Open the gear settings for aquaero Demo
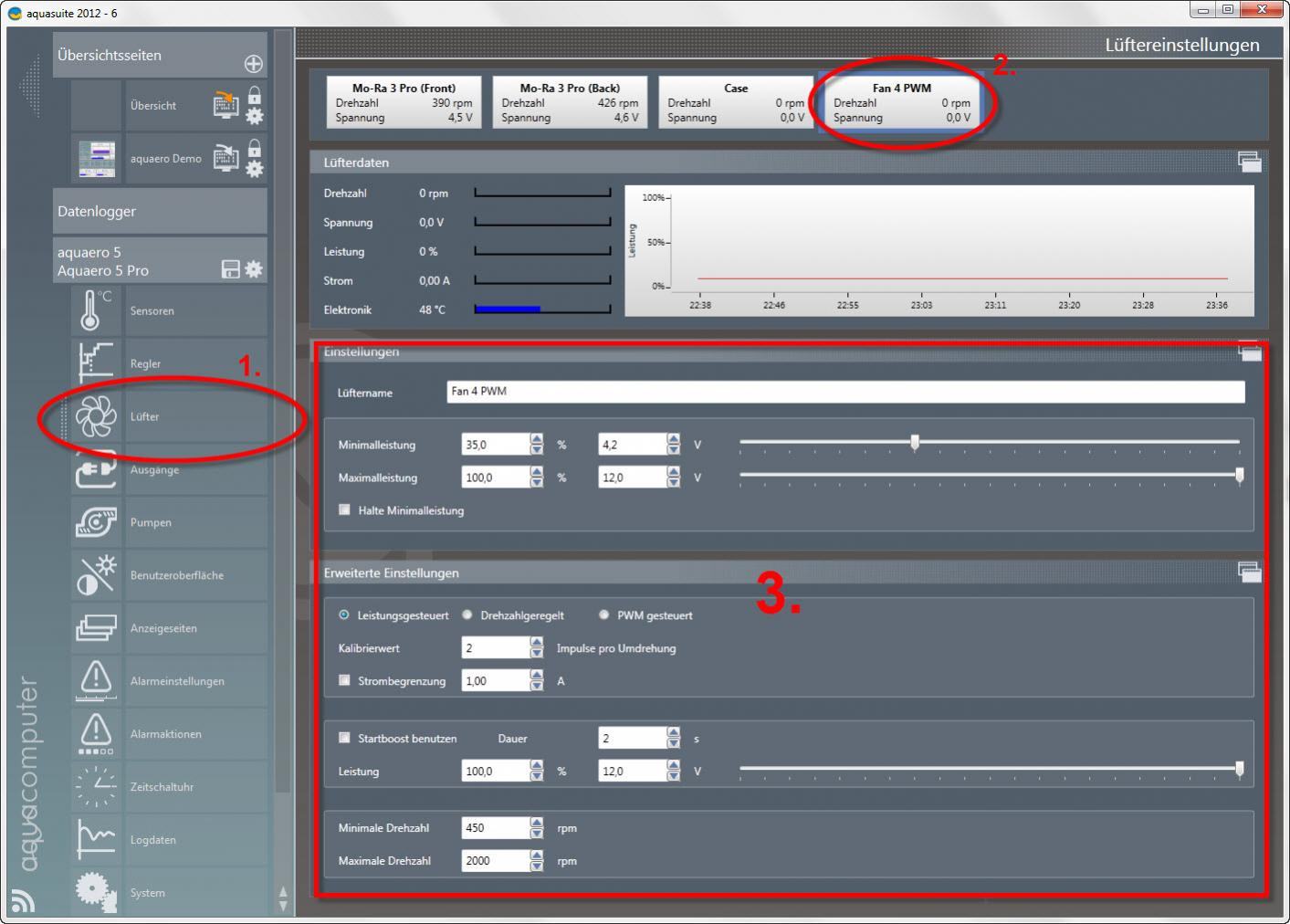 point(255,169)
